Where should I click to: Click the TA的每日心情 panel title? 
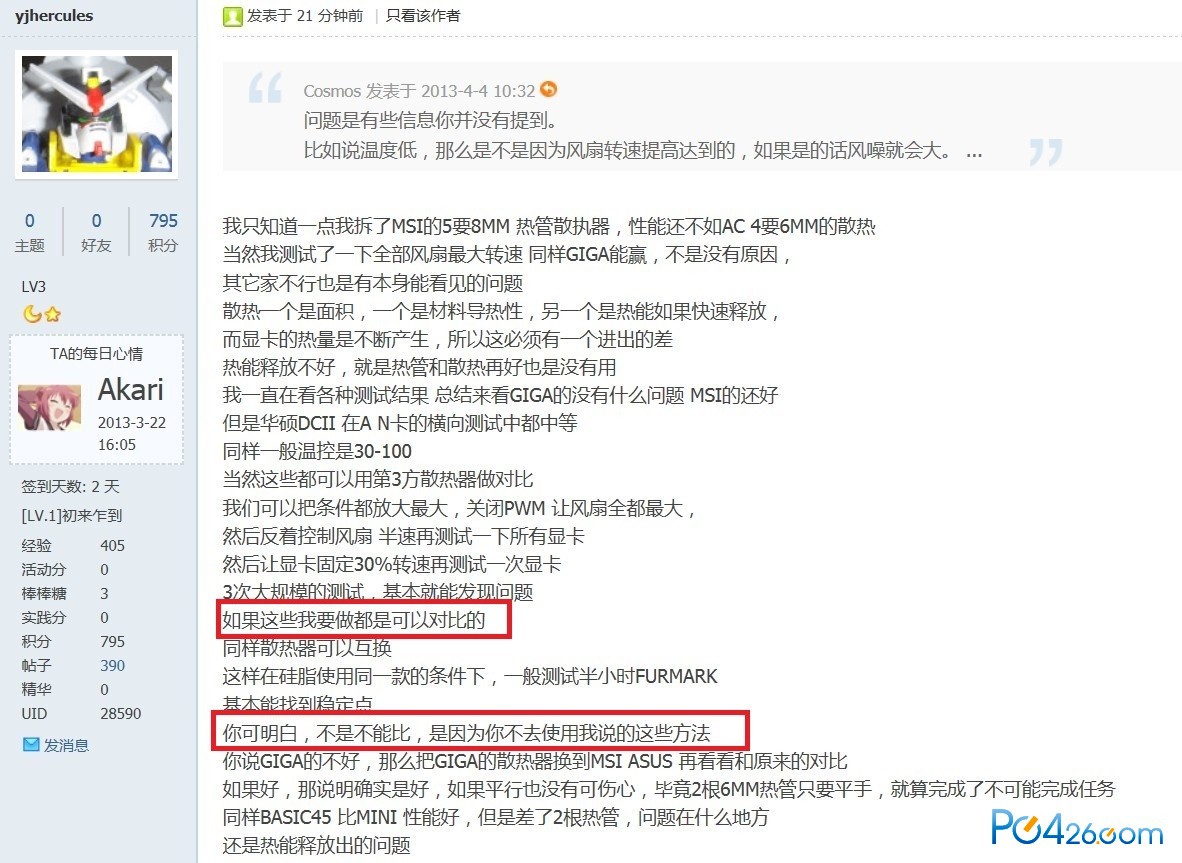tap(96, 353)
